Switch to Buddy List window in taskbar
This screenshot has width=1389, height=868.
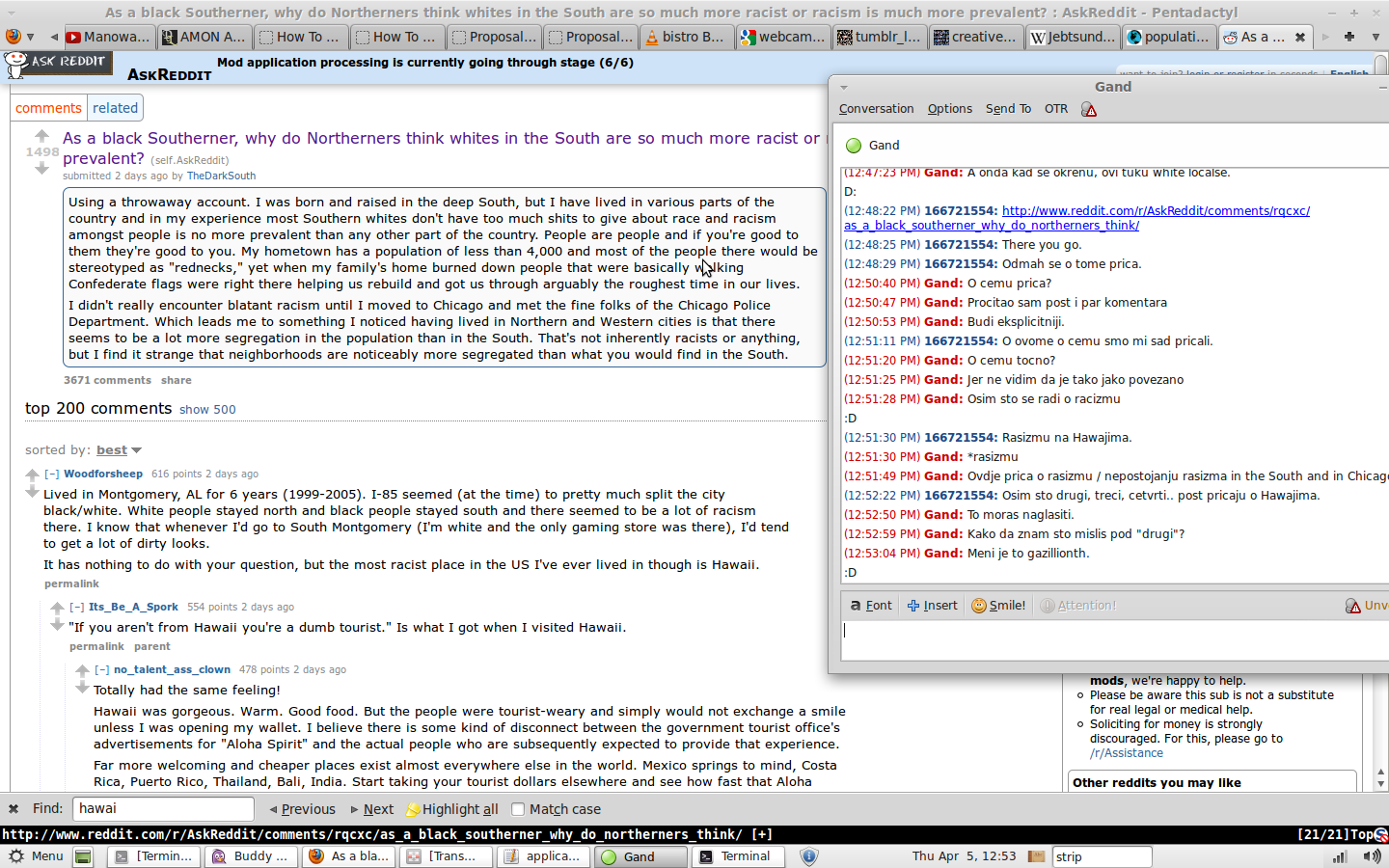click(x=251, y=856)
